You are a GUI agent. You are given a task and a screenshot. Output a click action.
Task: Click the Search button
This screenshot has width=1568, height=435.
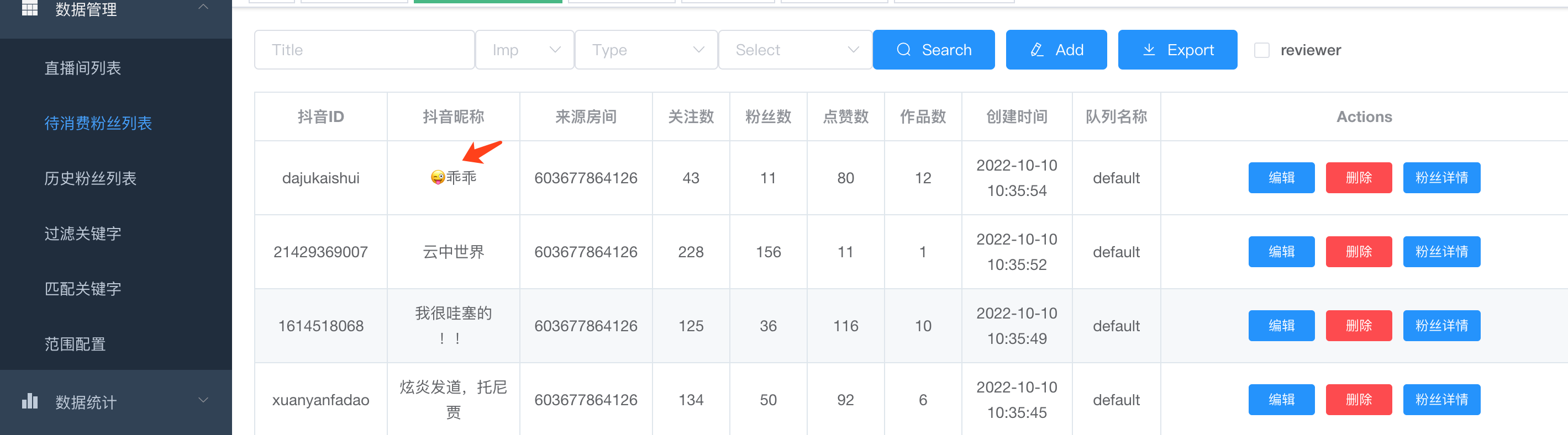(x=933, y=50)
